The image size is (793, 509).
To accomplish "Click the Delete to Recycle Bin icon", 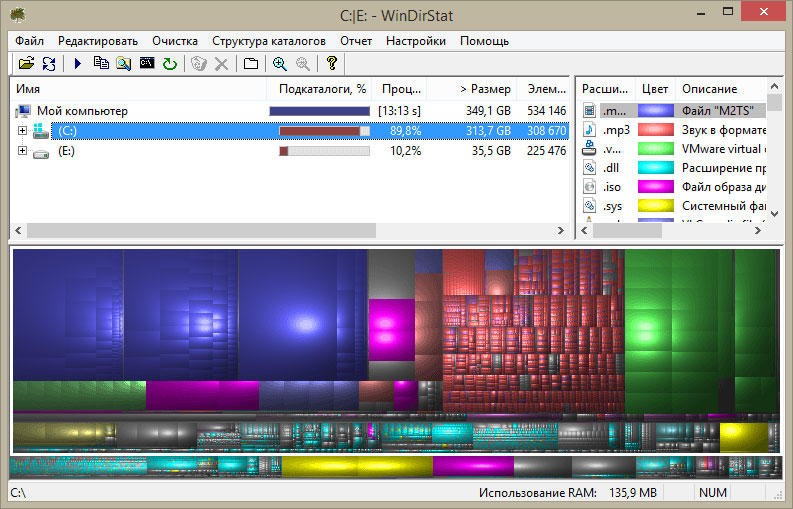I will click(x=199, y=63).
